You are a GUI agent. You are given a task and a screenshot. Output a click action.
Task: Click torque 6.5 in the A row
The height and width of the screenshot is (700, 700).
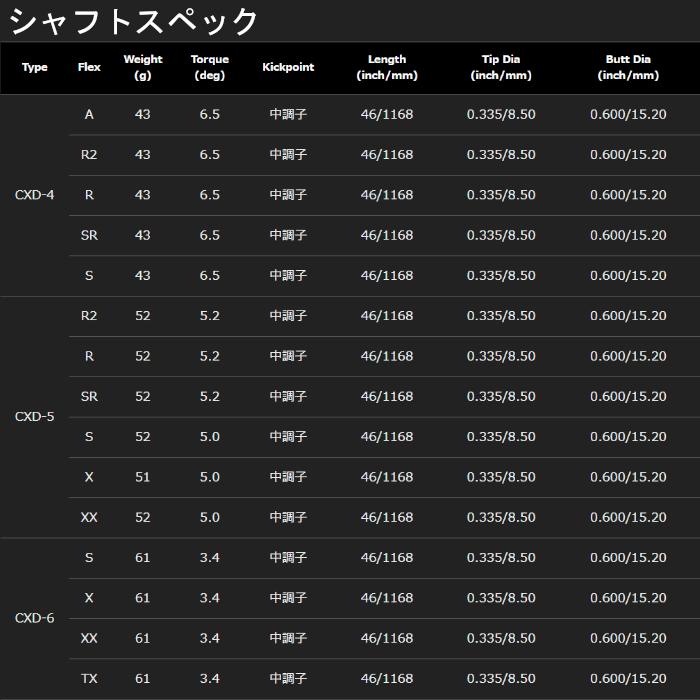(x=209, y=114)
